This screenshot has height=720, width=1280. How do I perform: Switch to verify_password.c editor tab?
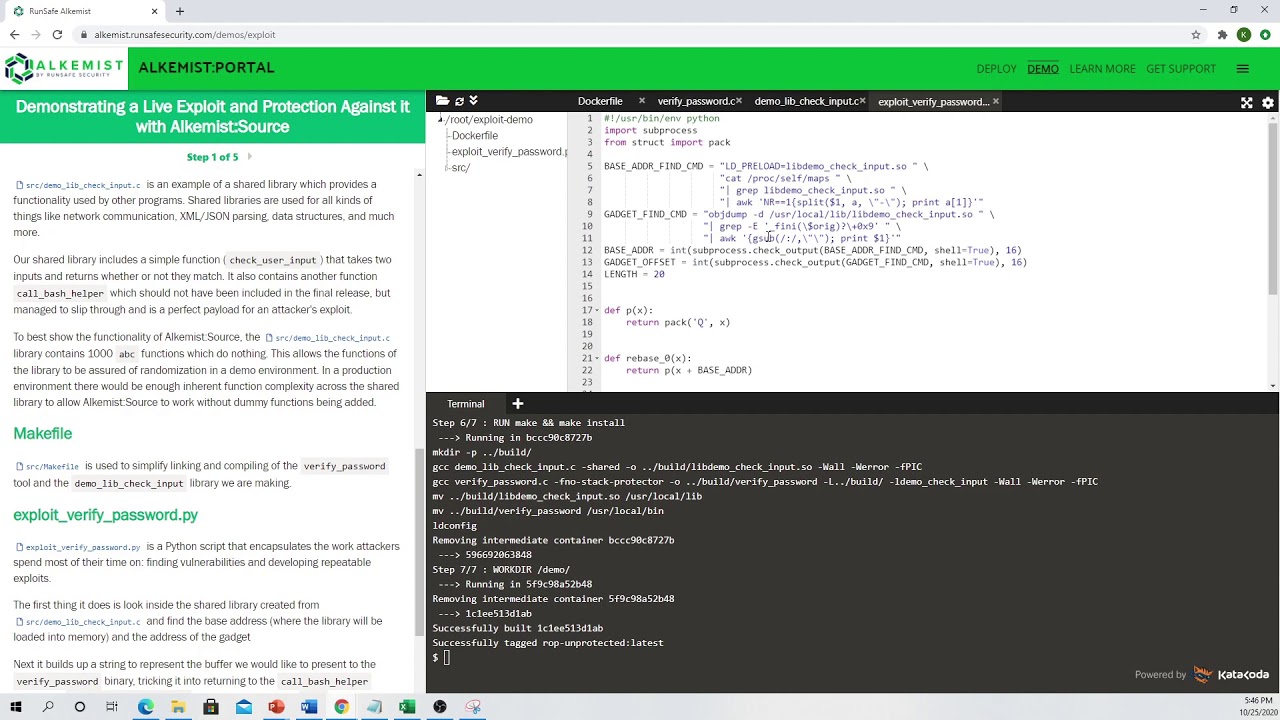pyautogui.click(x=695, y=101)
